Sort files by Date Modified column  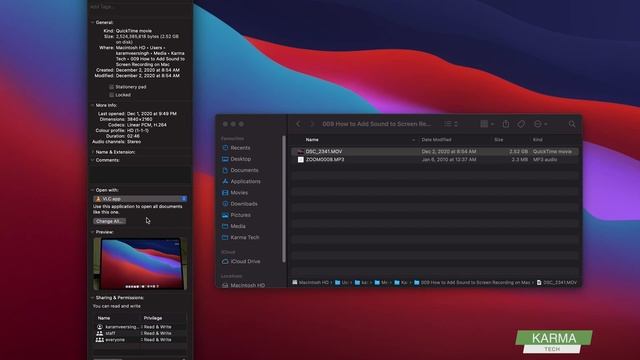click(x=436, y=140)
